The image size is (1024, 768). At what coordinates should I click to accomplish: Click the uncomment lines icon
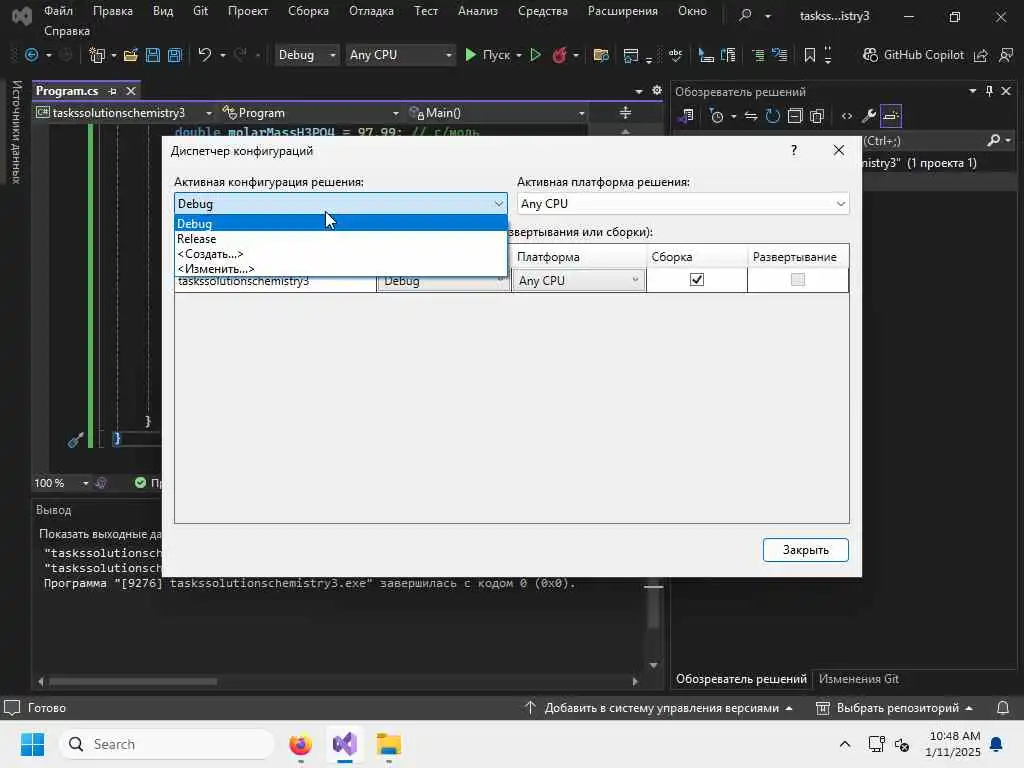tap(780, 55)
